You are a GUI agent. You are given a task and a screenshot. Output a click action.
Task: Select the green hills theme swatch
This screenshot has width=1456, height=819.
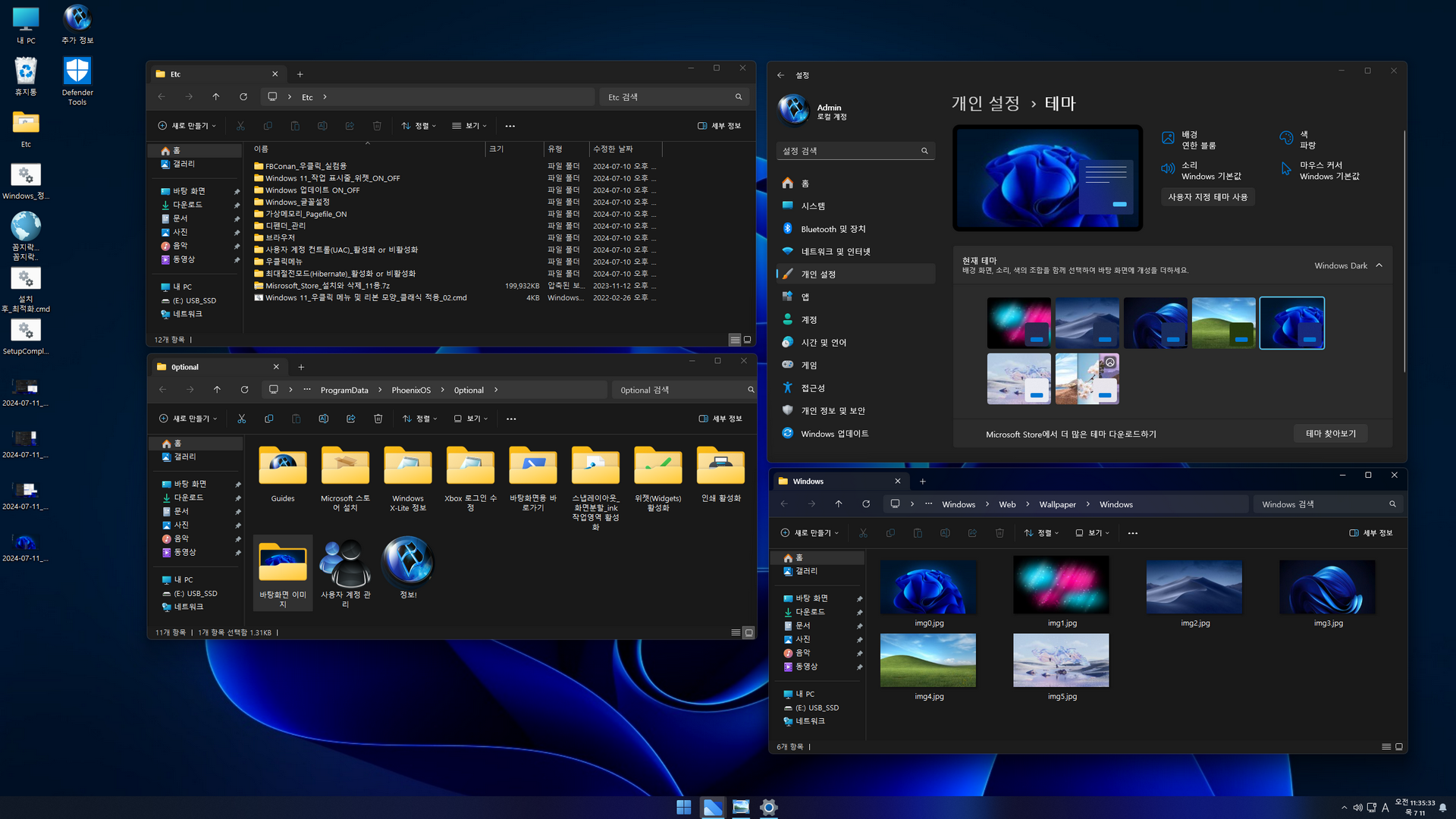click(1223, 323)
